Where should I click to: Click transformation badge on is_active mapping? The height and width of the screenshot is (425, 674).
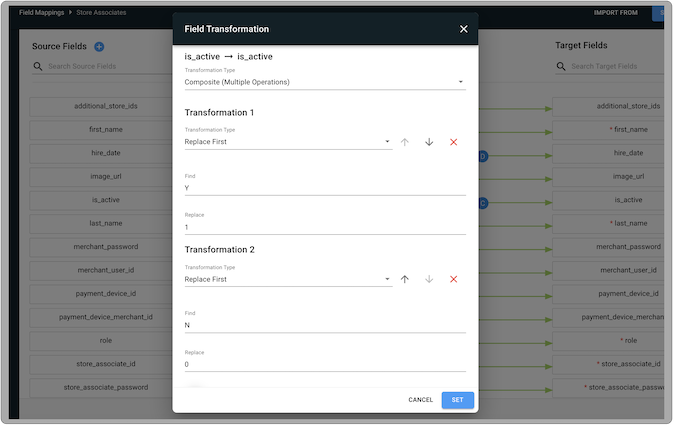pyautogui.click(x=483, y=203)
